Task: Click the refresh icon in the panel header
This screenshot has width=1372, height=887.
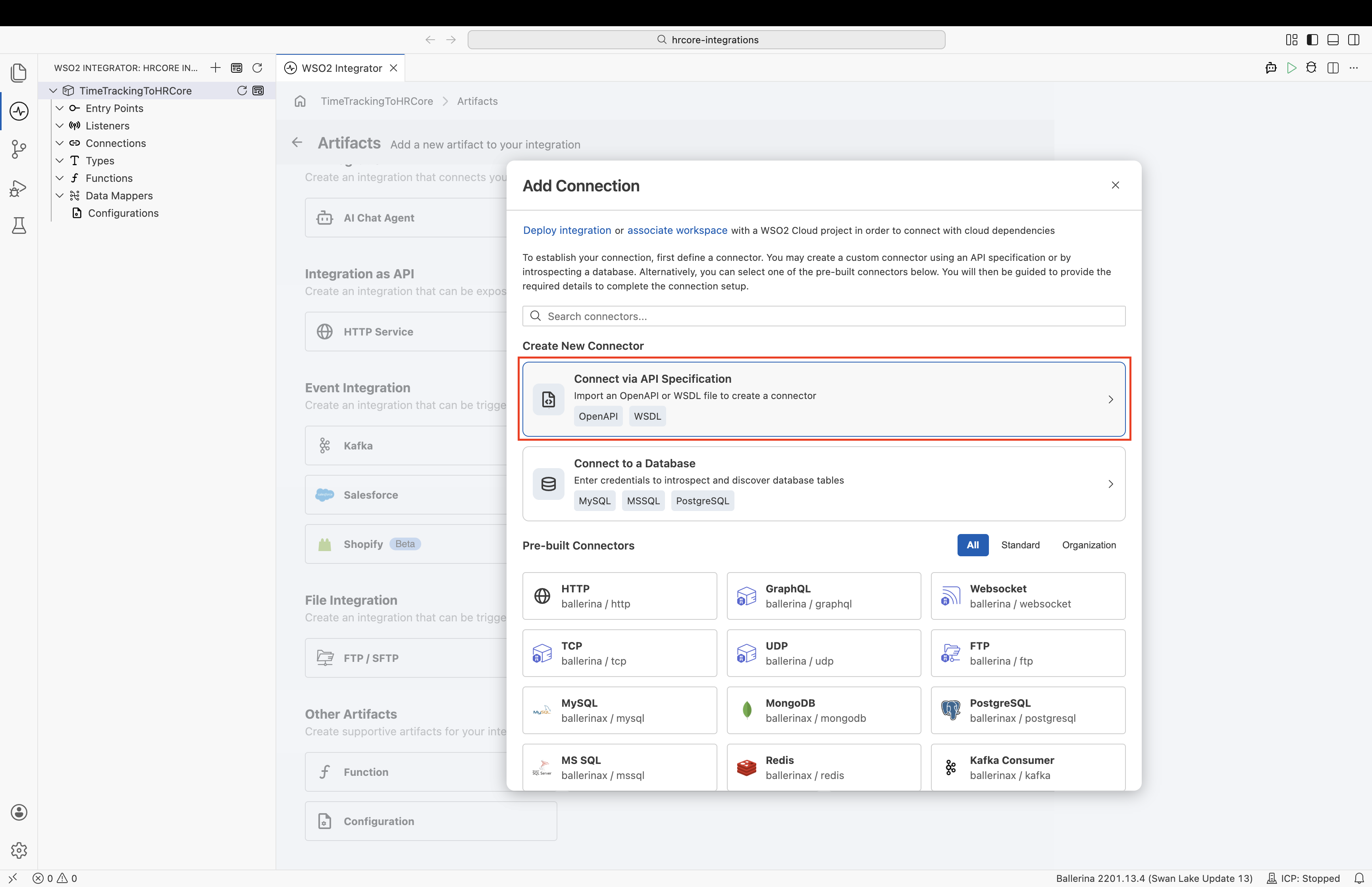Action: [x=257, y=68]
